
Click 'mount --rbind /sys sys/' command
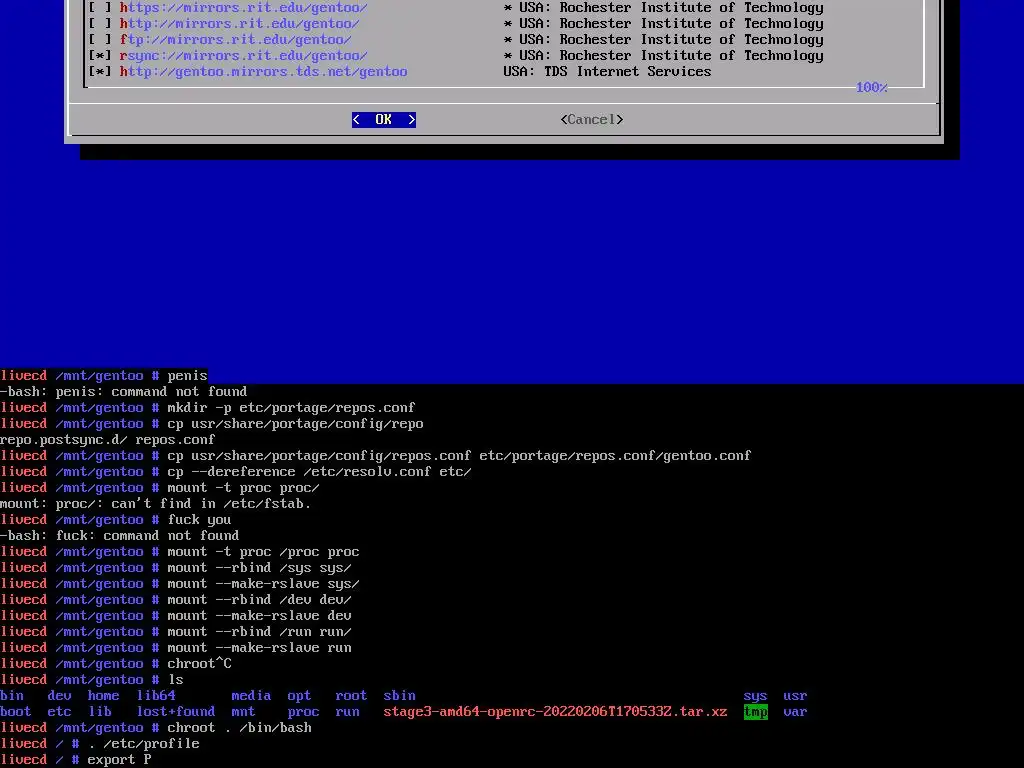pyautogui.click(x=259, y=568)
